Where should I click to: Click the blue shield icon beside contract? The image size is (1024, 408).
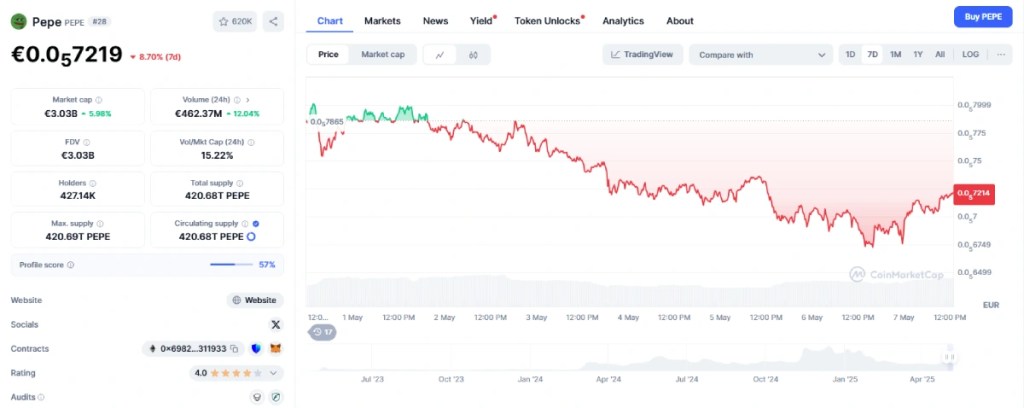[x=256, y=349]
